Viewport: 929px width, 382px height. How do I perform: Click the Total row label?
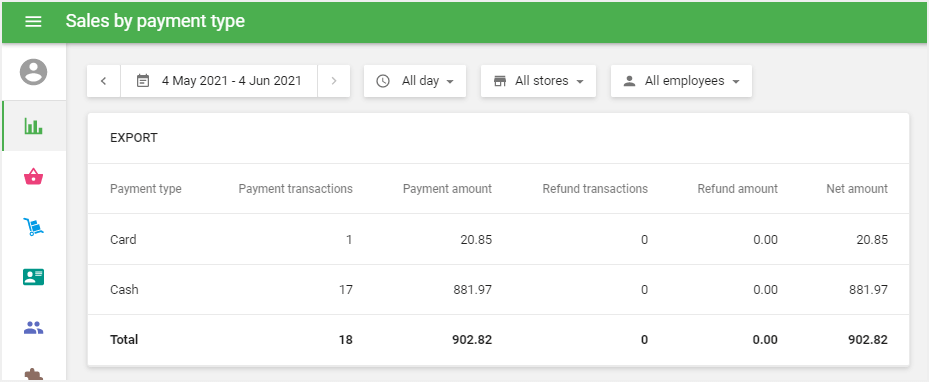pos(124,339)
